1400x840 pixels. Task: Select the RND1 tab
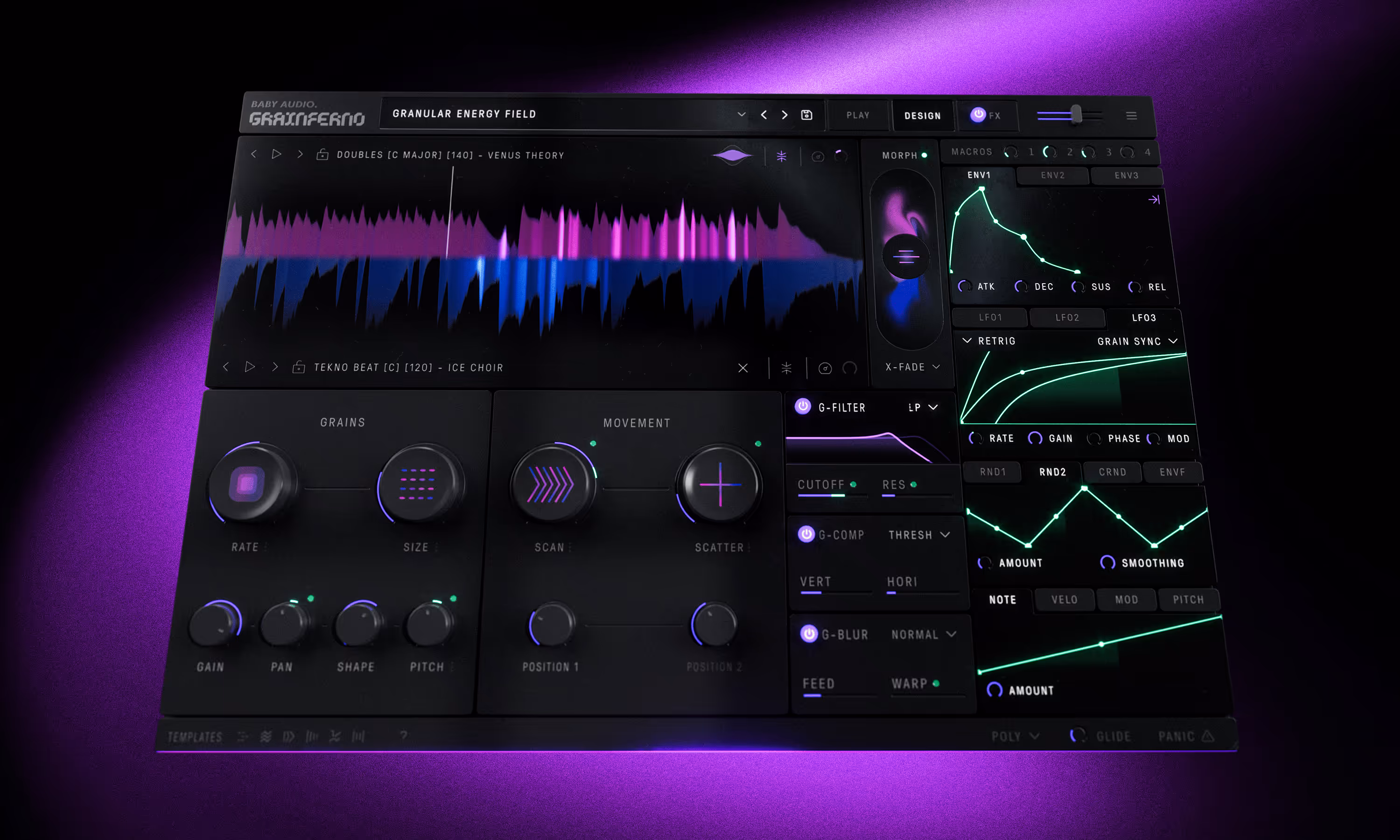click(993, 471)
